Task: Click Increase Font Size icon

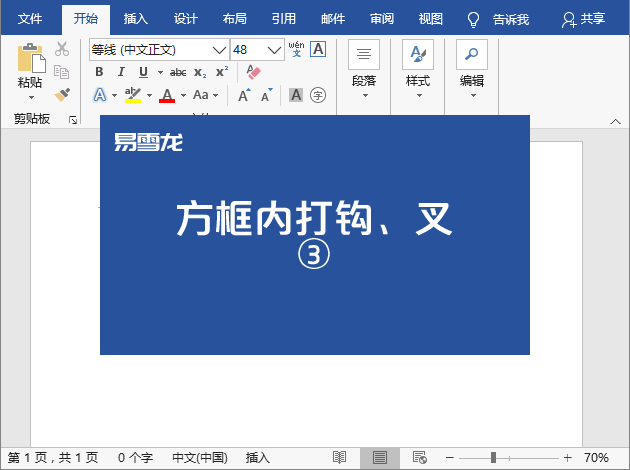Action: click(x=244, y=95)
